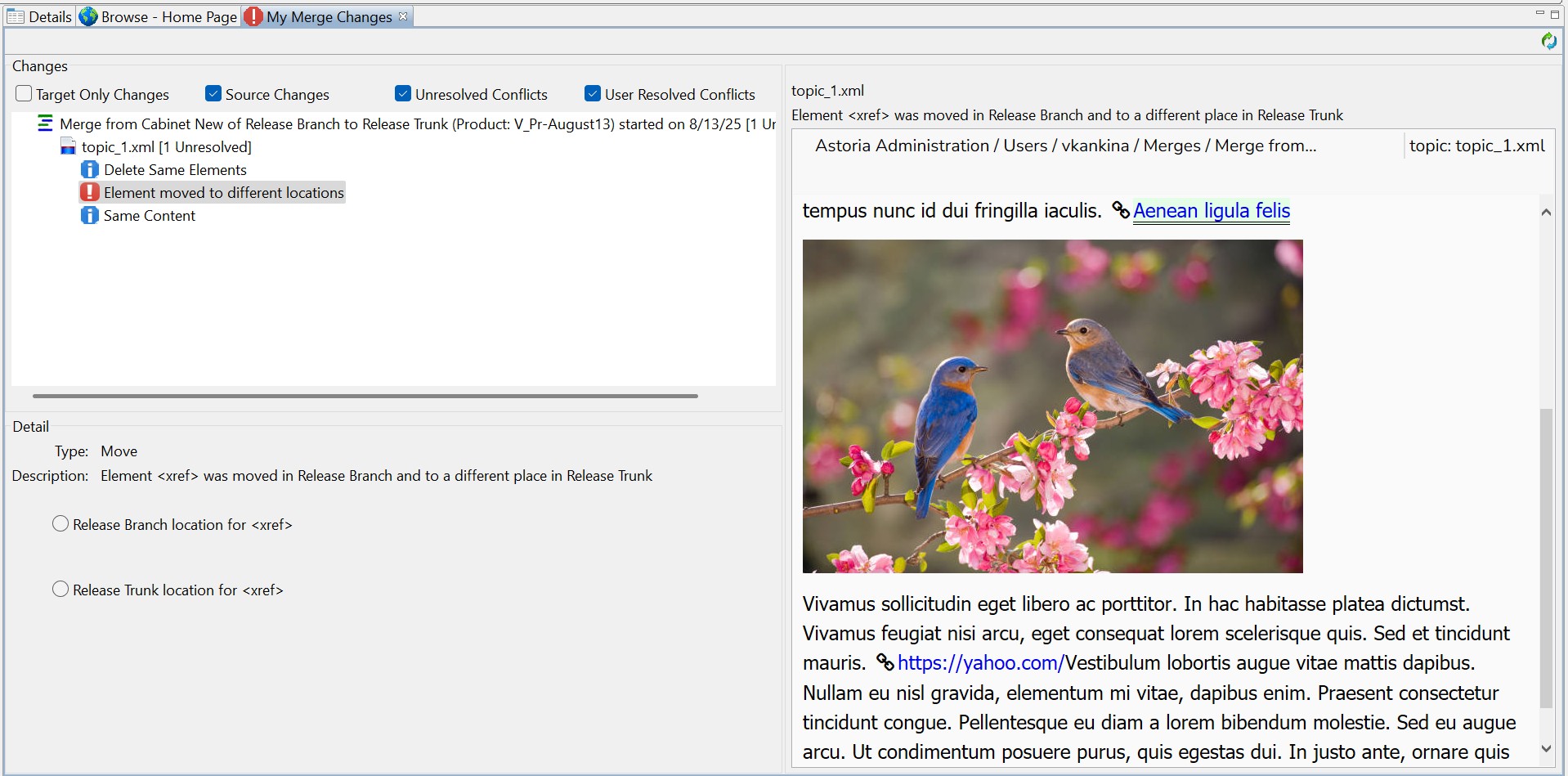1568x776 pixels.
Task: Click the down arrow of preview scrollbar
Action: tap(1545, 748)
